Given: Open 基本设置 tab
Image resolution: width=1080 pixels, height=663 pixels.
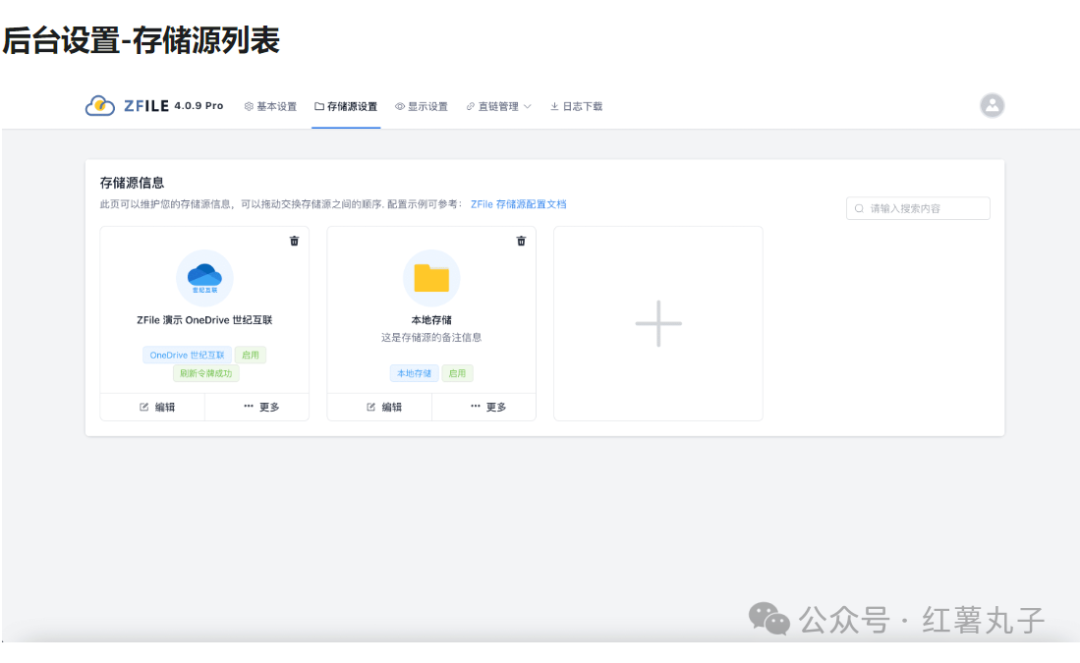Looking at the screenshot, I should (x=271, y=106).
